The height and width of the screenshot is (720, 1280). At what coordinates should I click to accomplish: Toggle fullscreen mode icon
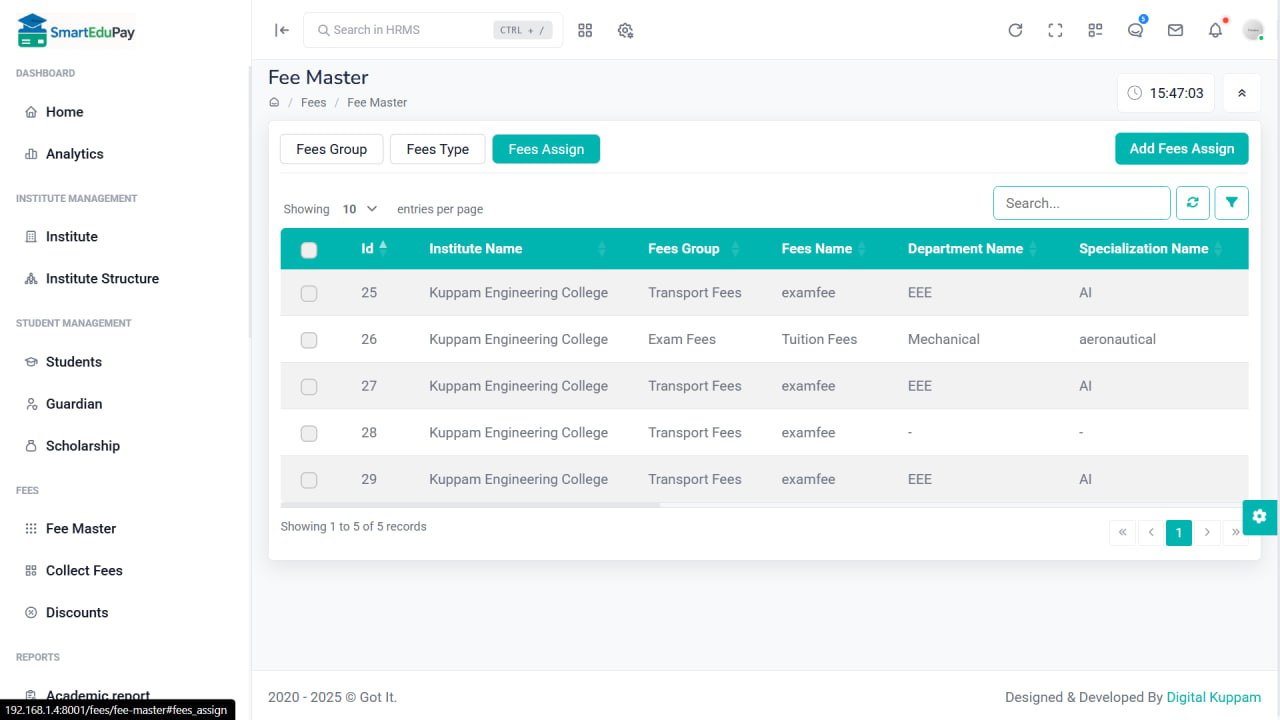click(x=1055, y=30)
